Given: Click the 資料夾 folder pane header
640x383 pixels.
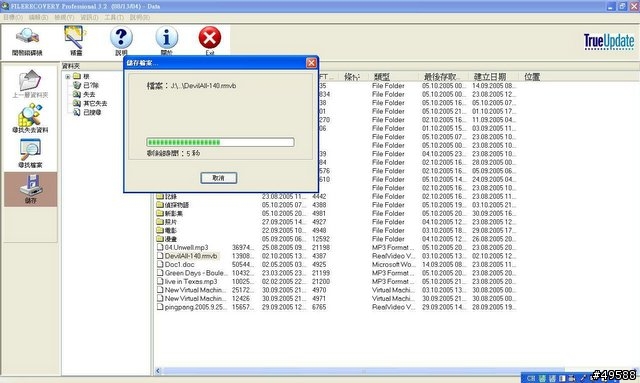Looking at the screenshot, I should click(71, 66).
